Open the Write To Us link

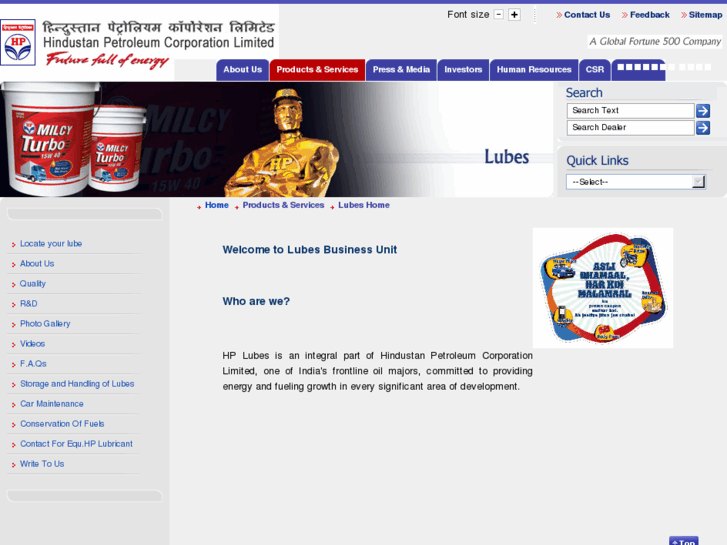pos(42,463)
